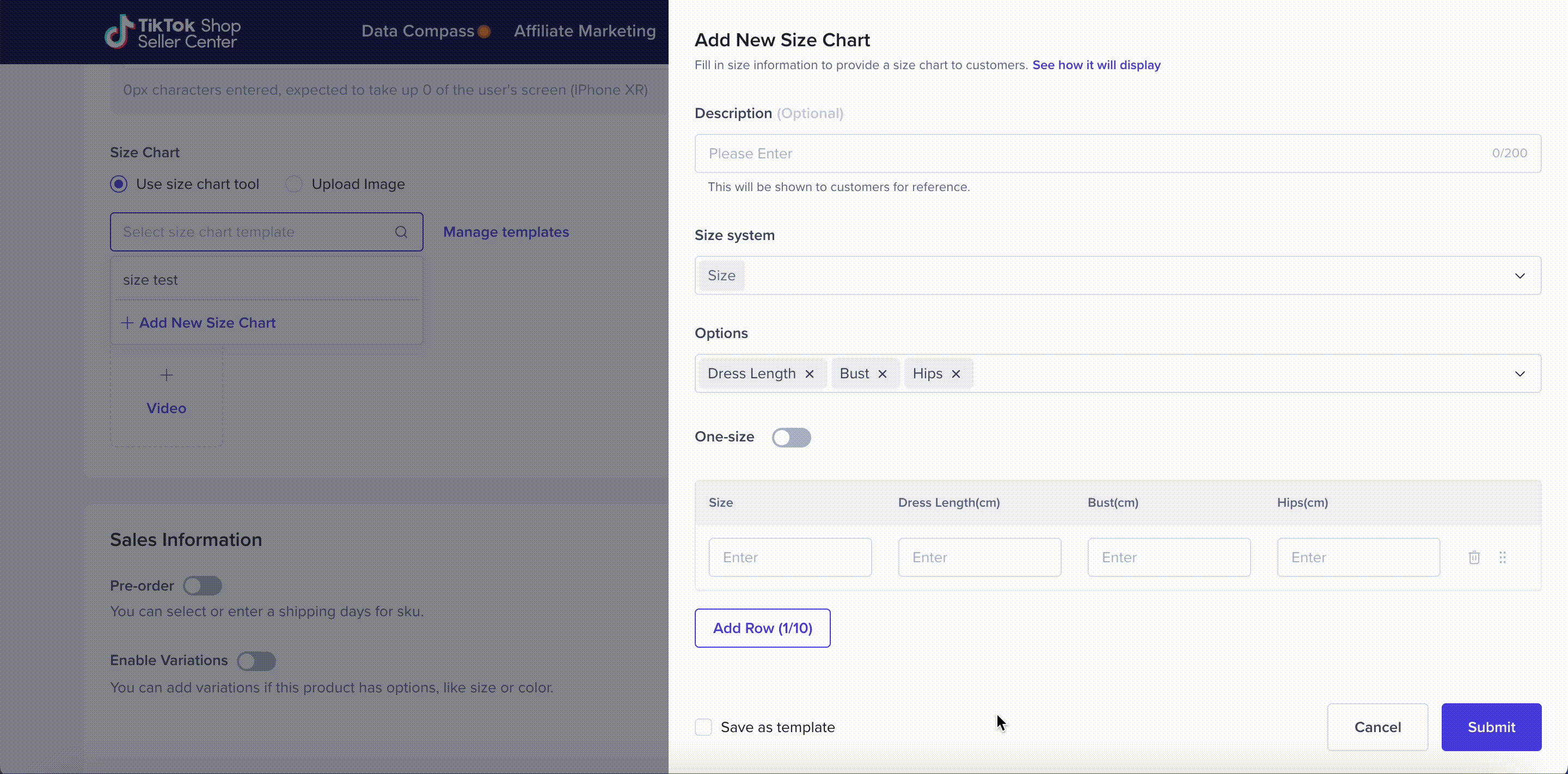The image size is (1568, 774).
Task: Open See how it will display link
Action: click(1097, 65)
